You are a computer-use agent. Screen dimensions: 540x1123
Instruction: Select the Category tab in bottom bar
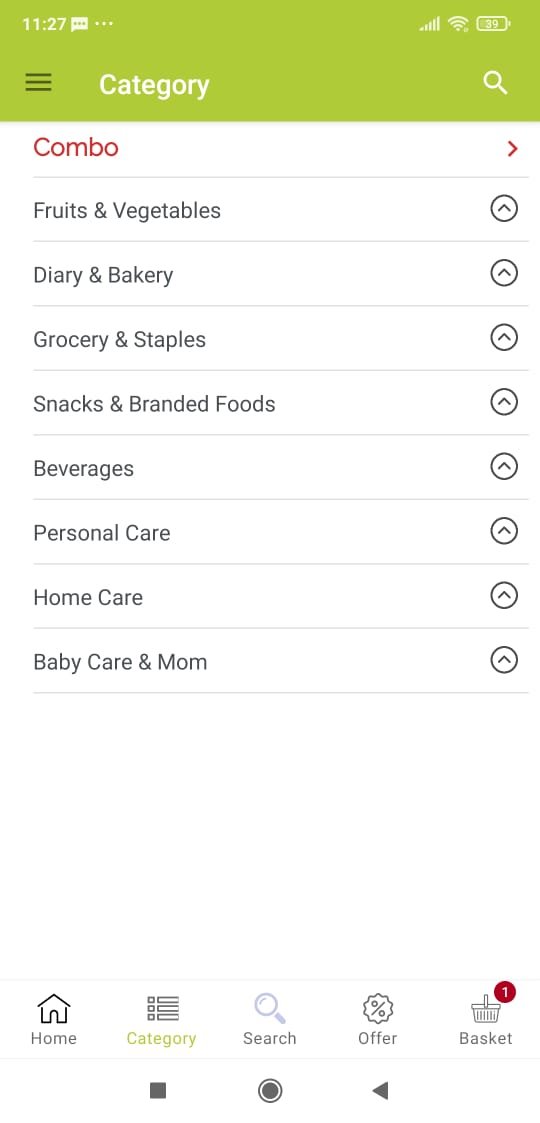161,1019
